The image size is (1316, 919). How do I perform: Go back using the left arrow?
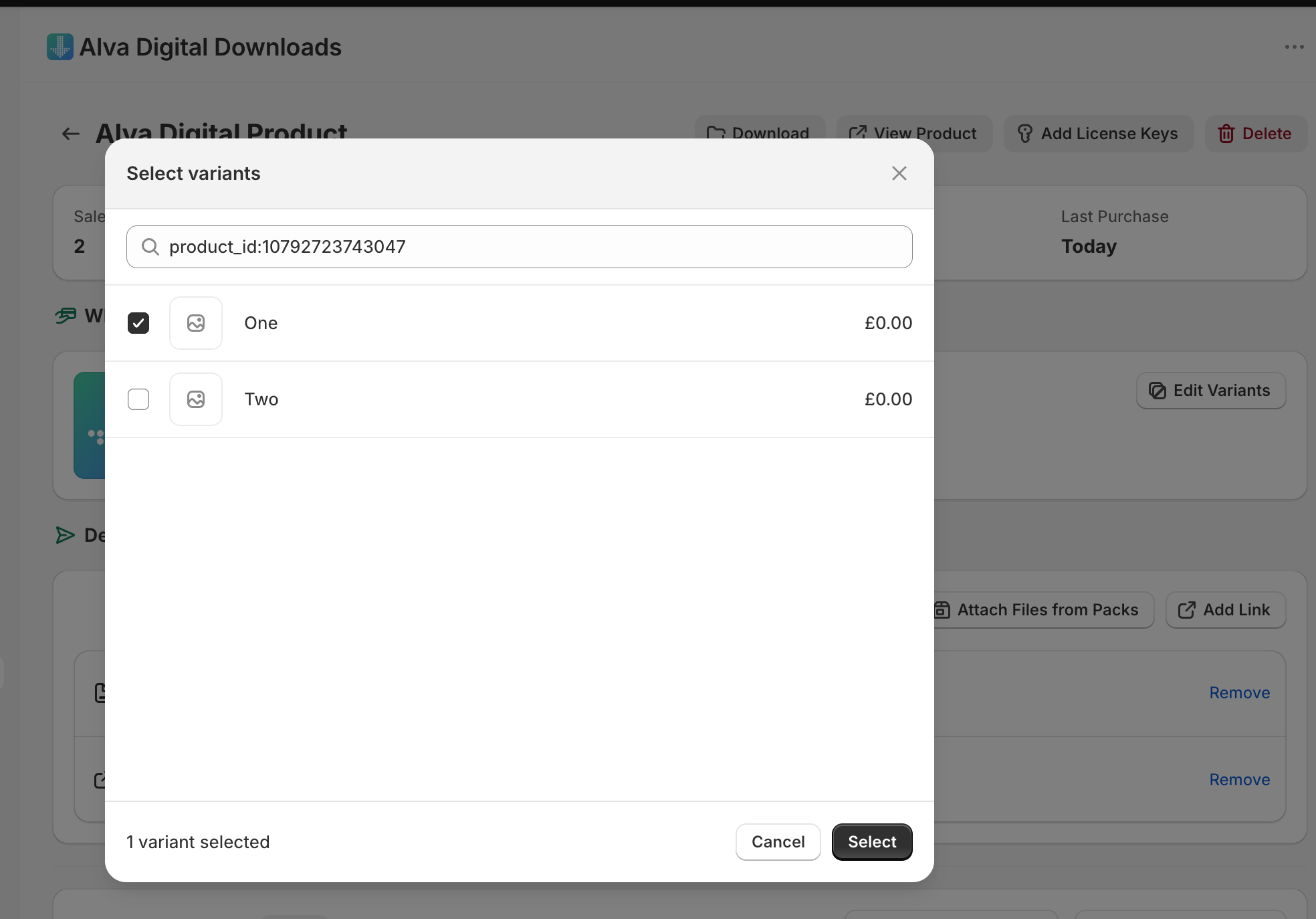click(71, 134)
